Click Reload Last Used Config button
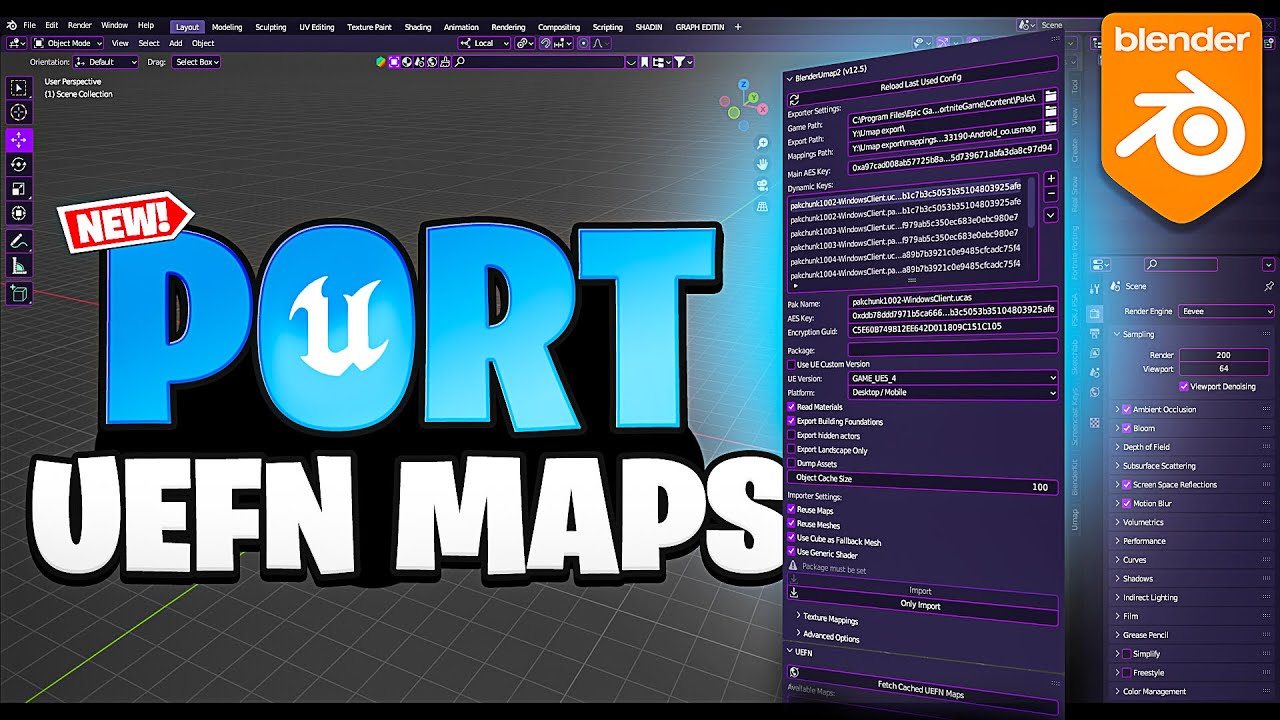This screenshot has width=1280, height=720. pyautogui.click(x=921, y=79)
